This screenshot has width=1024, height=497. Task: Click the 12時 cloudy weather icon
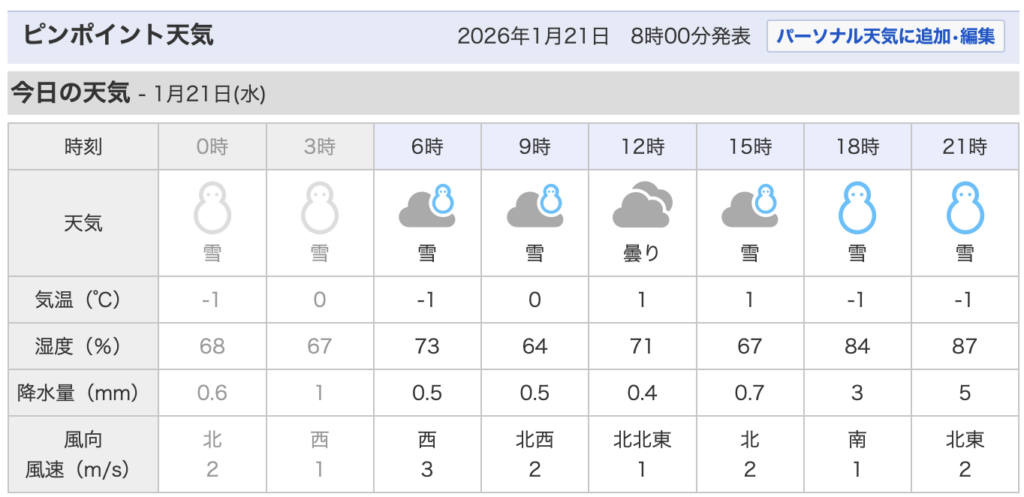[642, 206]
